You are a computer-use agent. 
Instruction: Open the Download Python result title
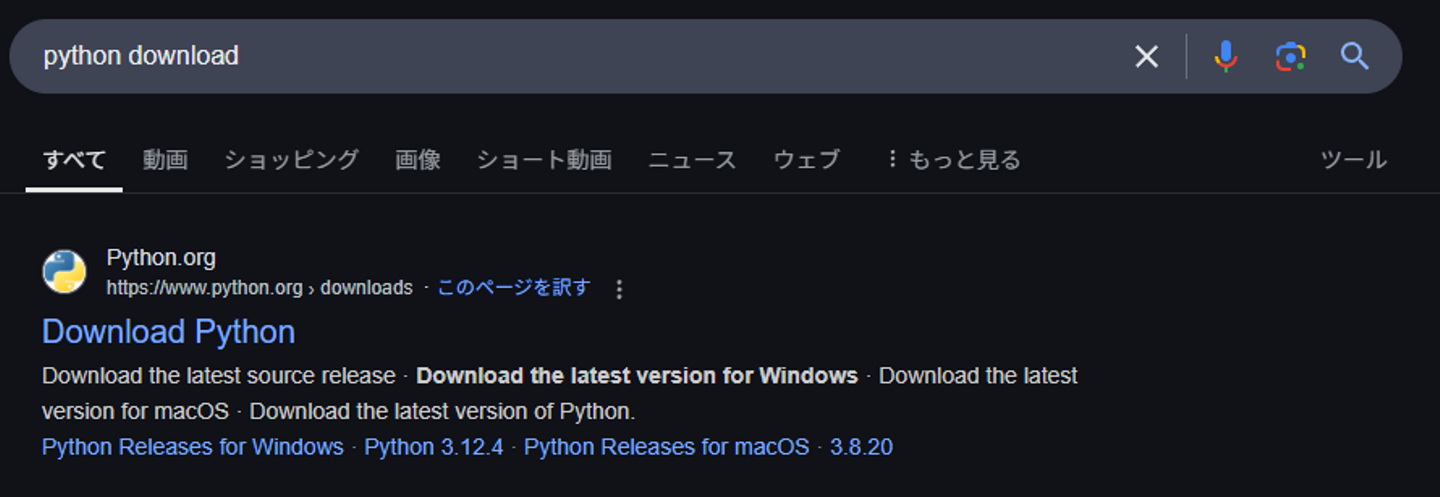tap(168, 332)
